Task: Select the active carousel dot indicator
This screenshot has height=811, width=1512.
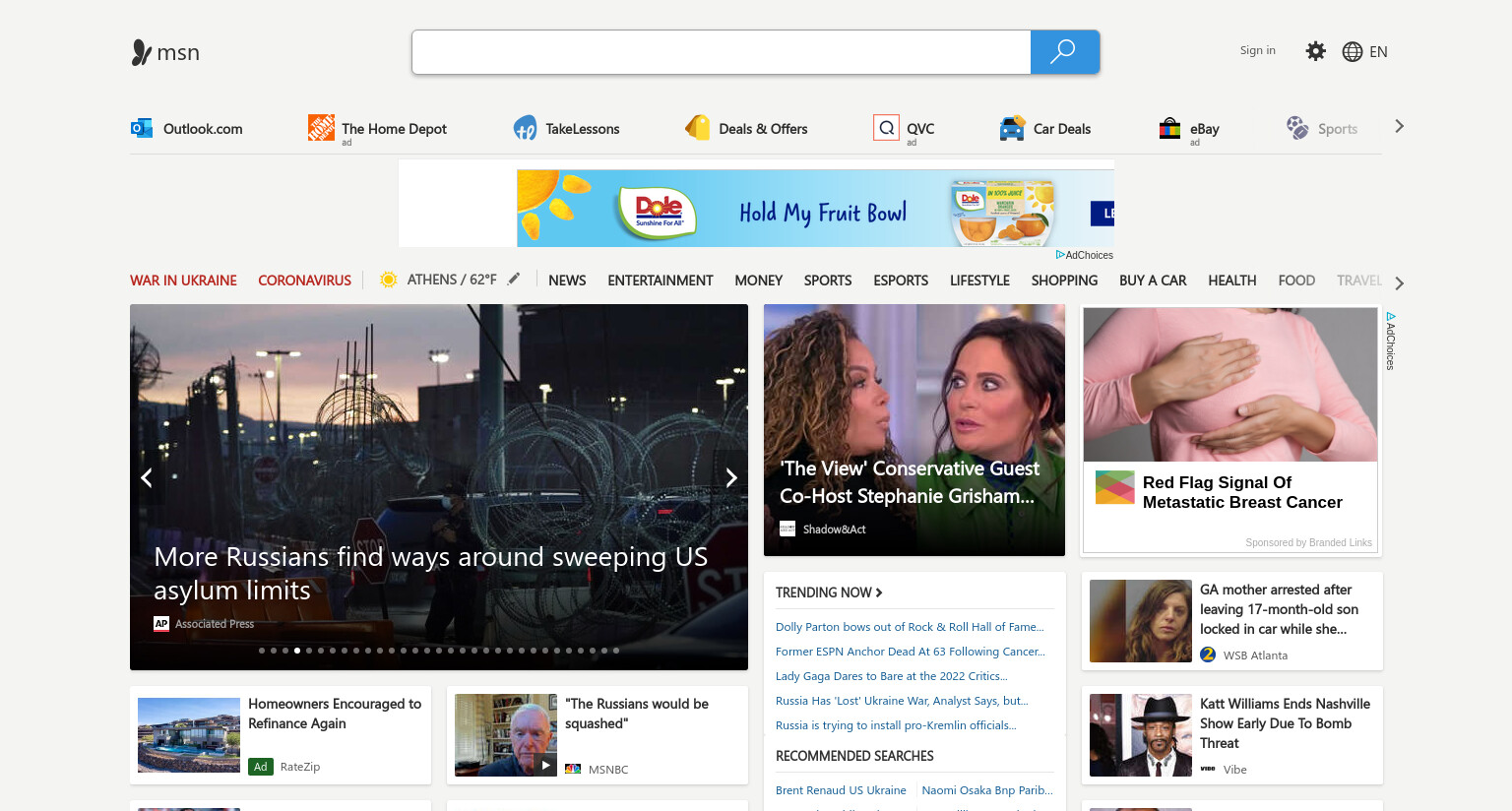Action: pyautogui.click(x=297, y=651)
